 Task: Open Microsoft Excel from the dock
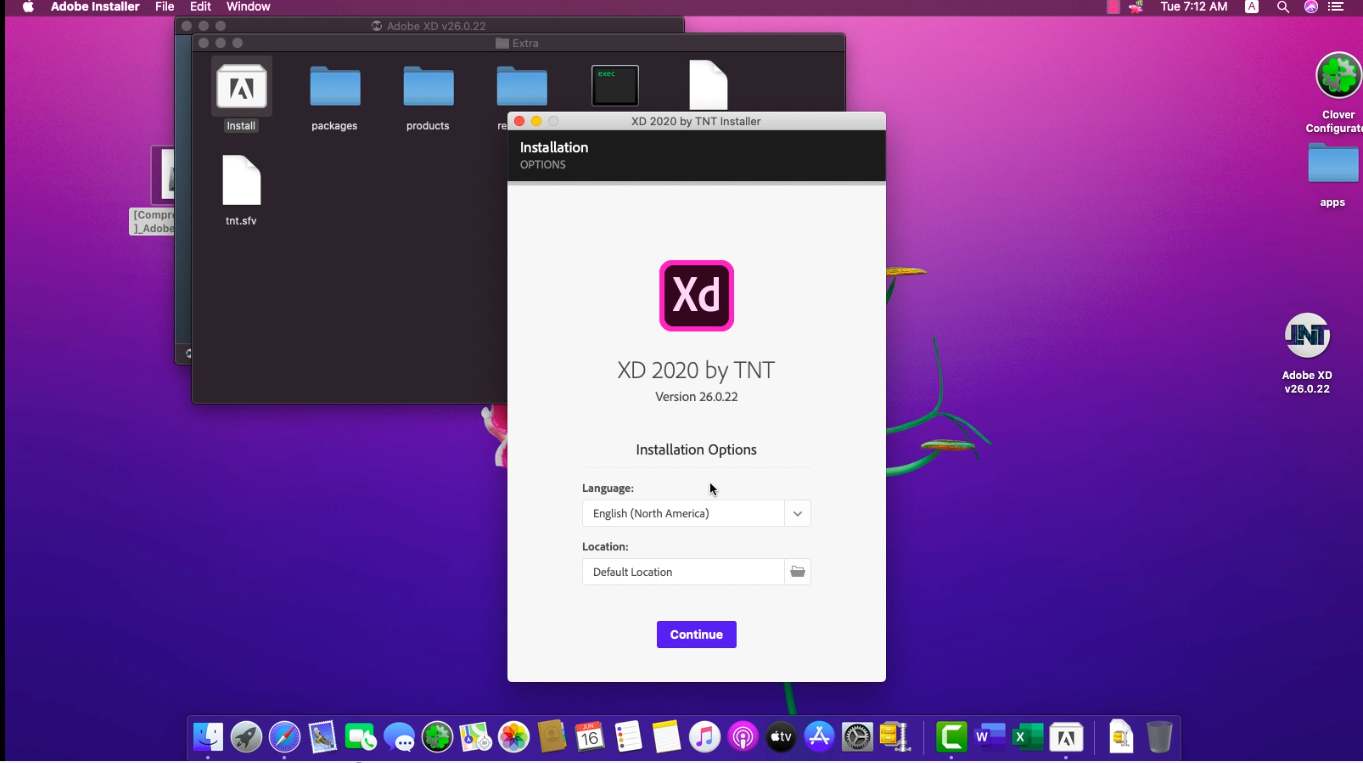1027,738
